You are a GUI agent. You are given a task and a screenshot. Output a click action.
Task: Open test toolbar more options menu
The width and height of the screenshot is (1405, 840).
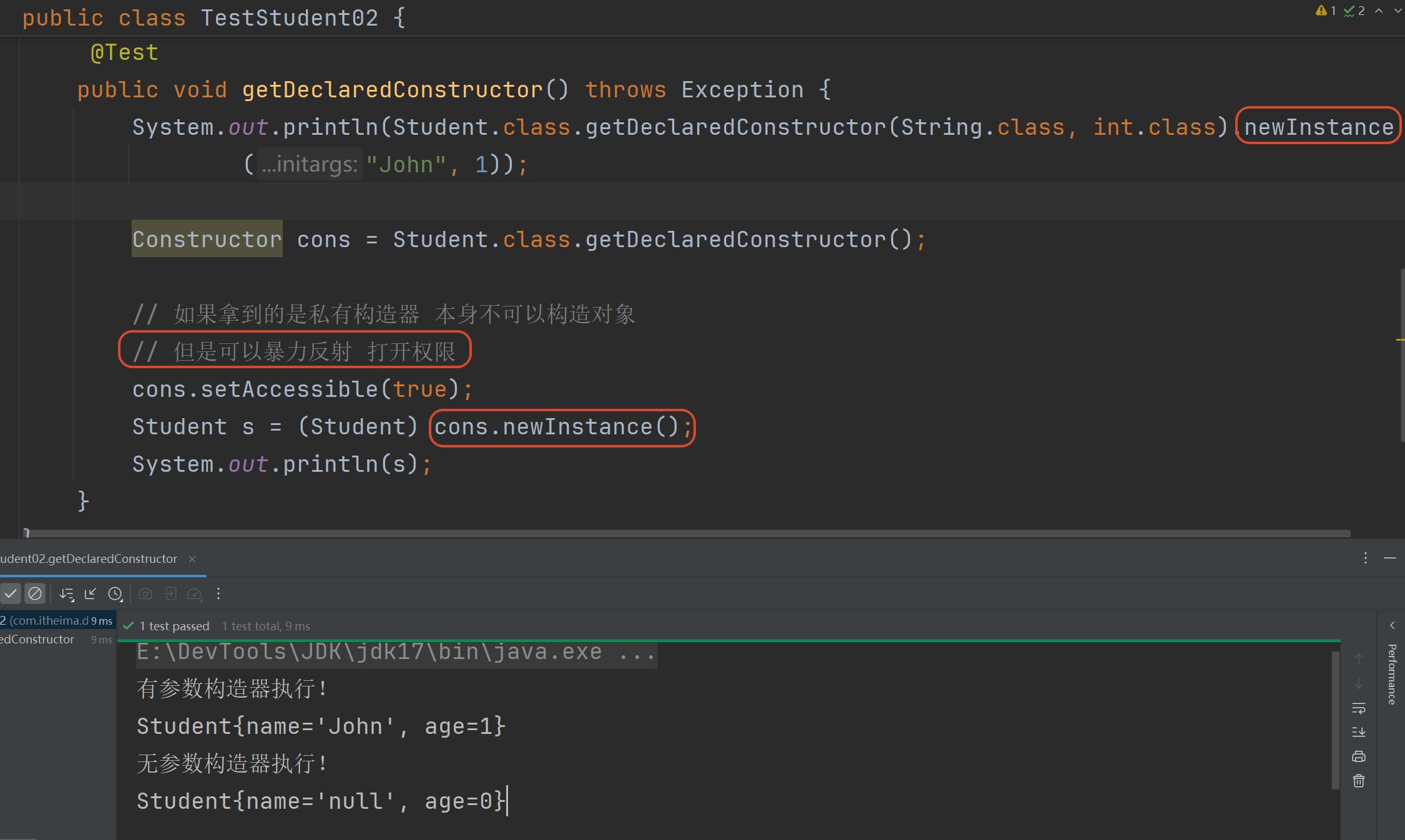pyautogui.click(x=218, y=593)
